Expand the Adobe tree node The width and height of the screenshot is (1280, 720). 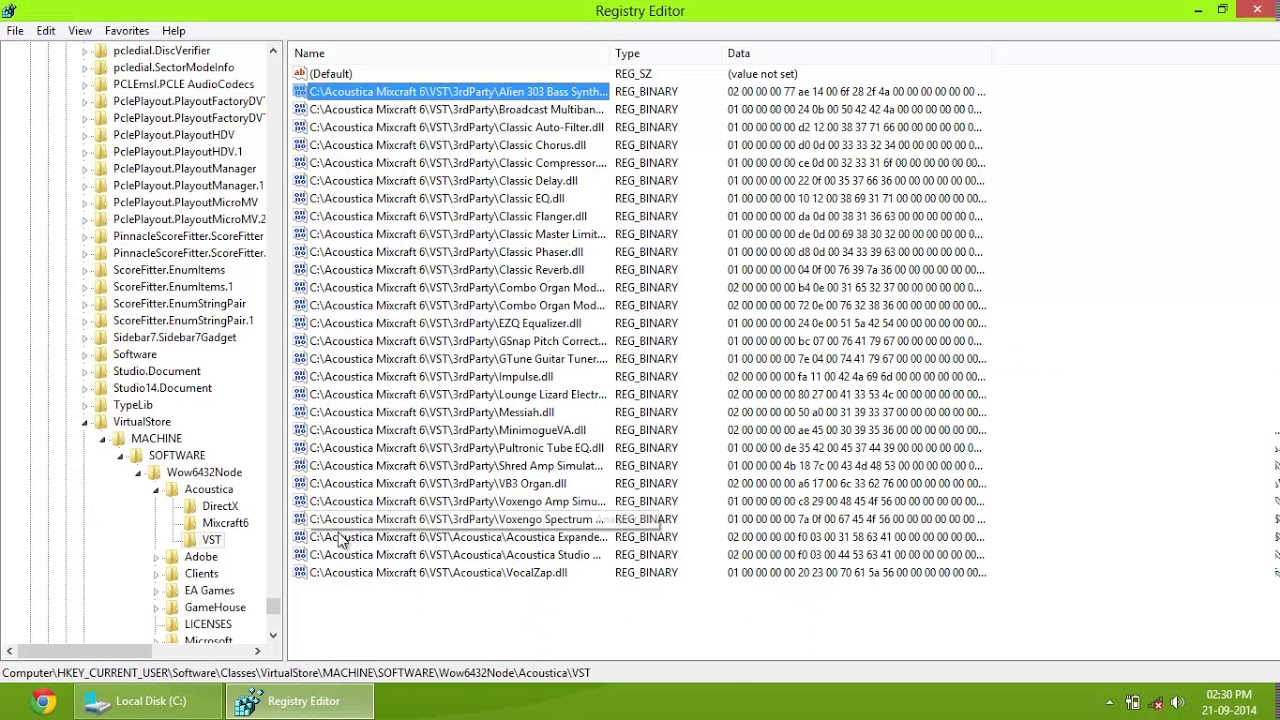point(156,557)
